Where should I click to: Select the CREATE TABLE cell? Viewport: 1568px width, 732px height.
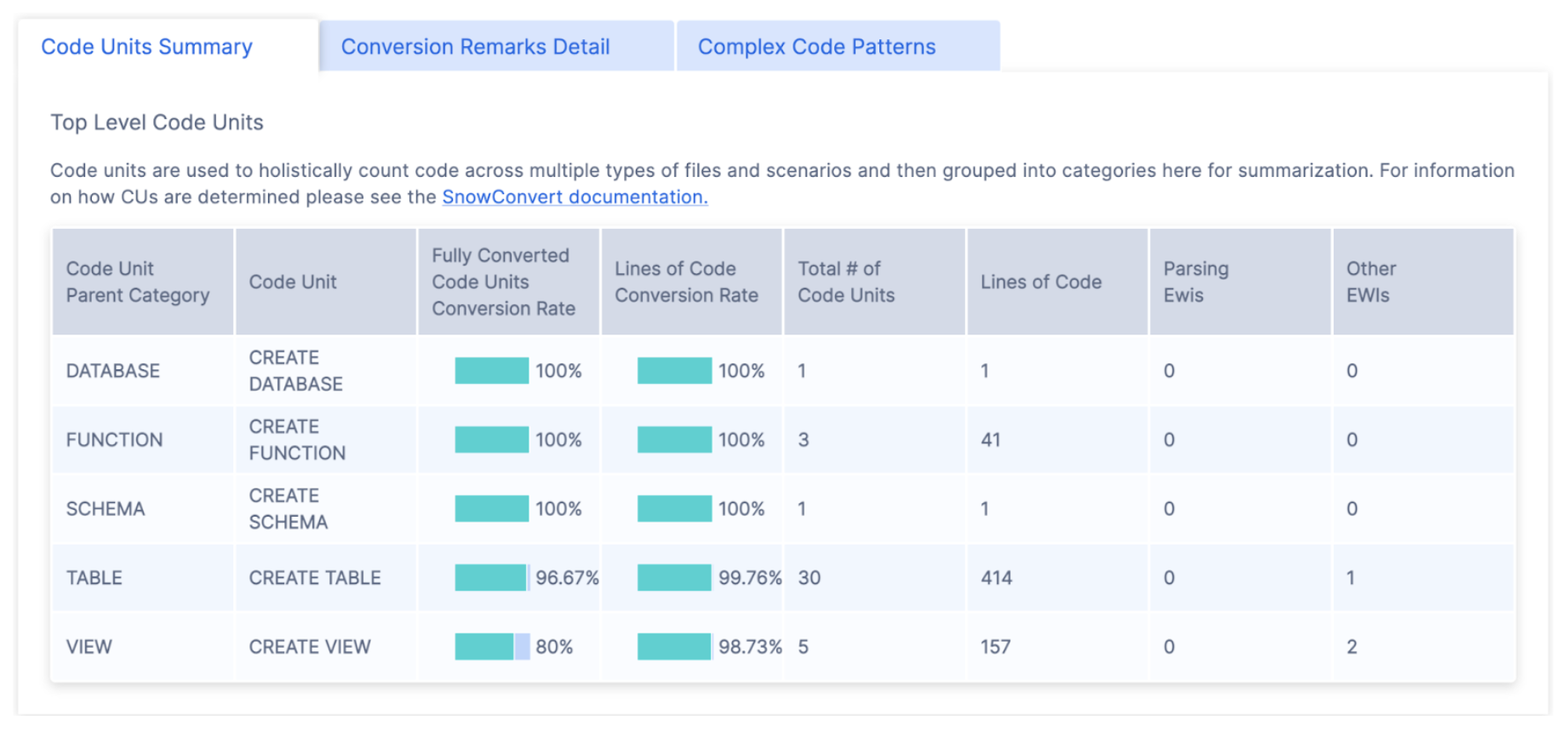313,578
